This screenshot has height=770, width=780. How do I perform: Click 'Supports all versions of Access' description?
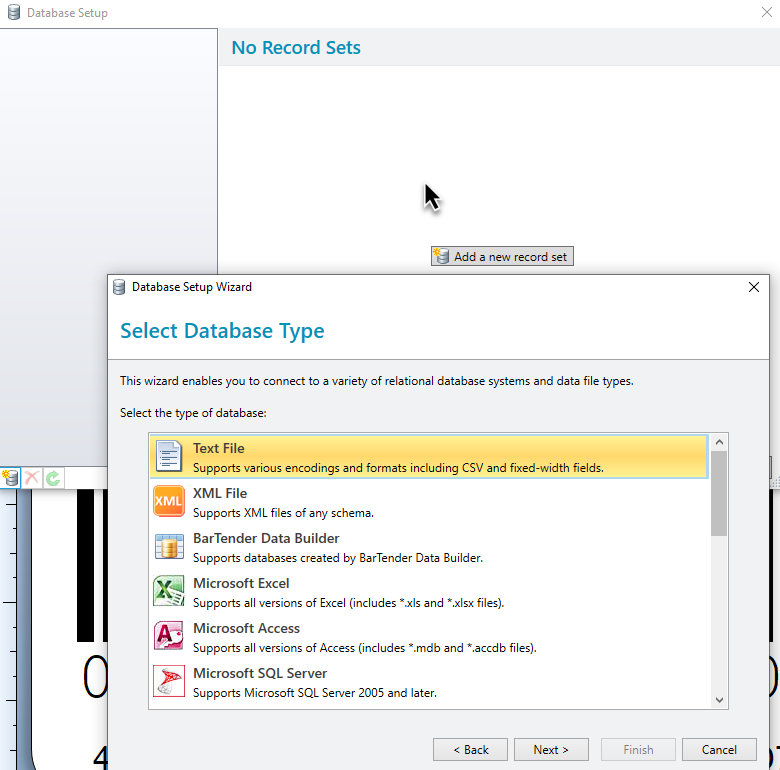point(365,648)
